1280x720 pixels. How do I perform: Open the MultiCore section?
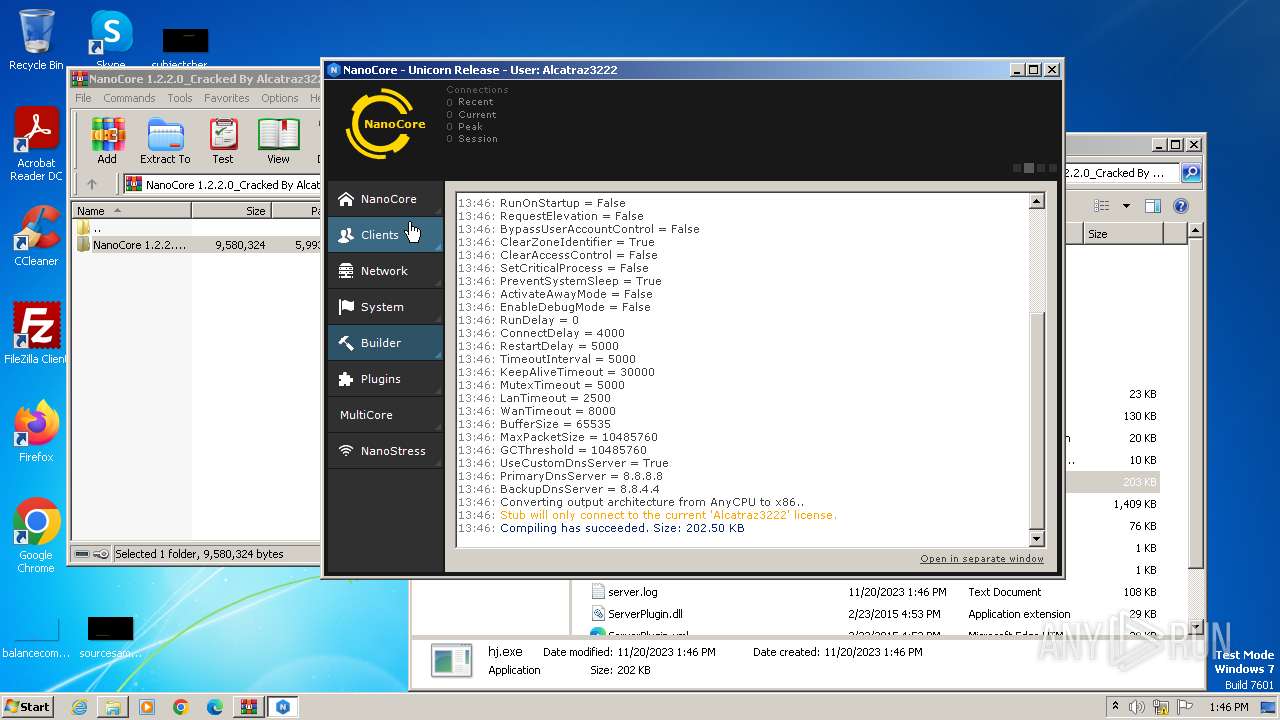pos(385,415)
